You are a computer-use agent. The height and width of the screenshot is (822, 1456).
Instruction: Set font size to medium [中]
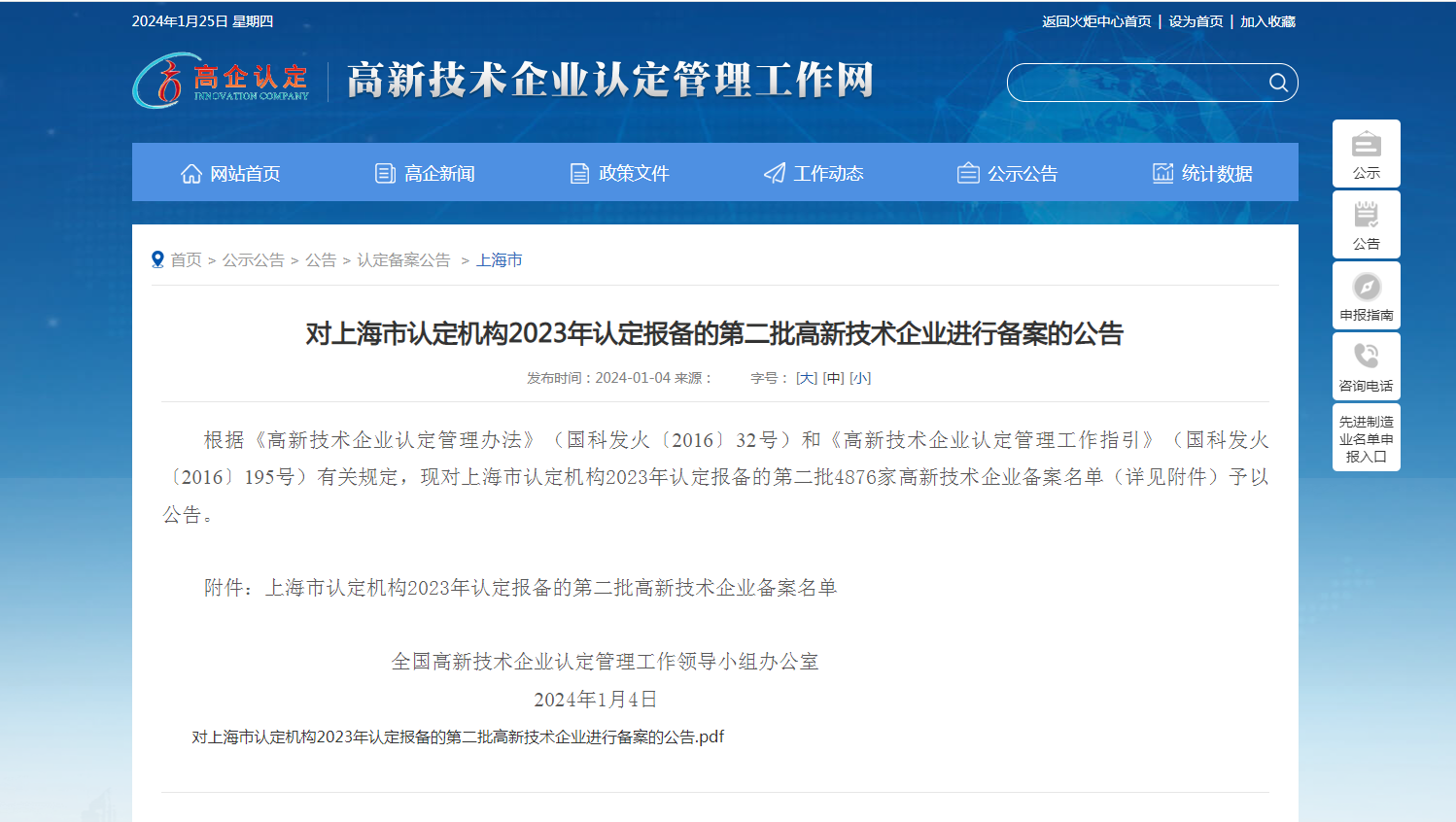tap(833, 378)
